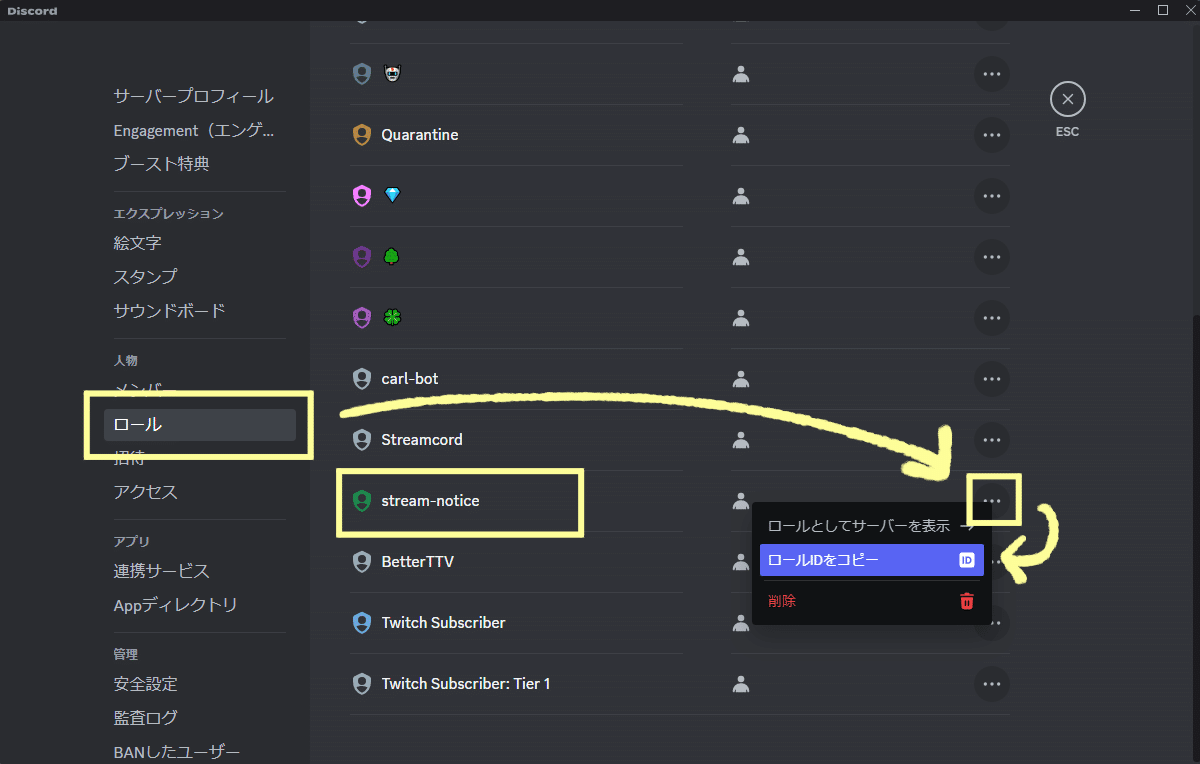Switch to the 絵文字 section in sidebar

[137, 242]
